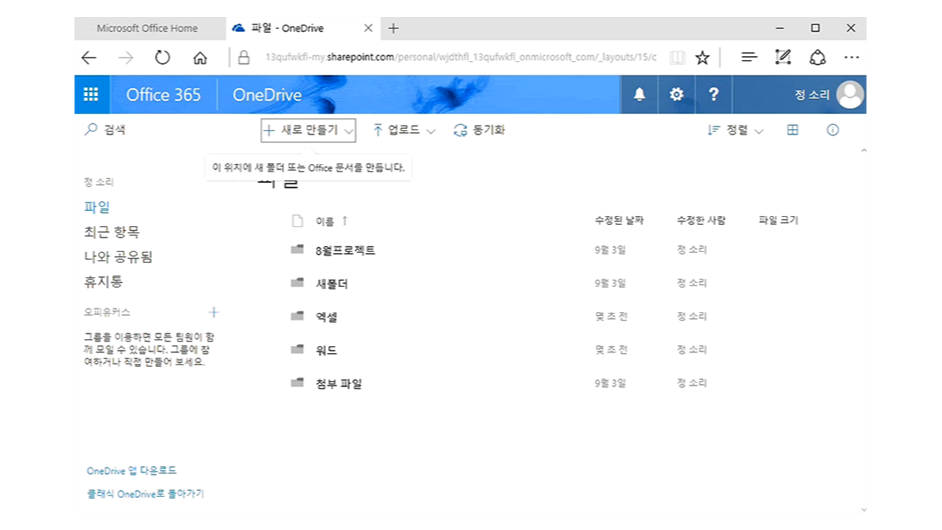Image resolution: width=942 pixels, height=530 pixels.
Task: Refresh the browser page
Action: pos(162,58)
